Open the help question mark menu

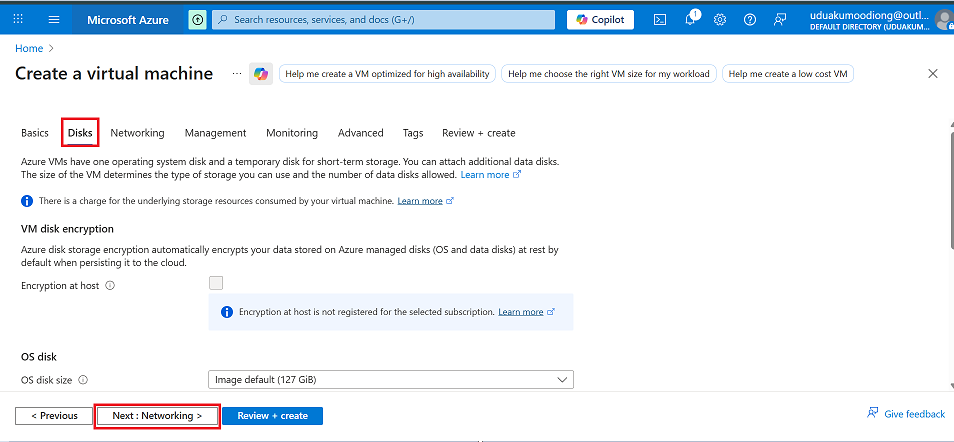pos(750,19)
